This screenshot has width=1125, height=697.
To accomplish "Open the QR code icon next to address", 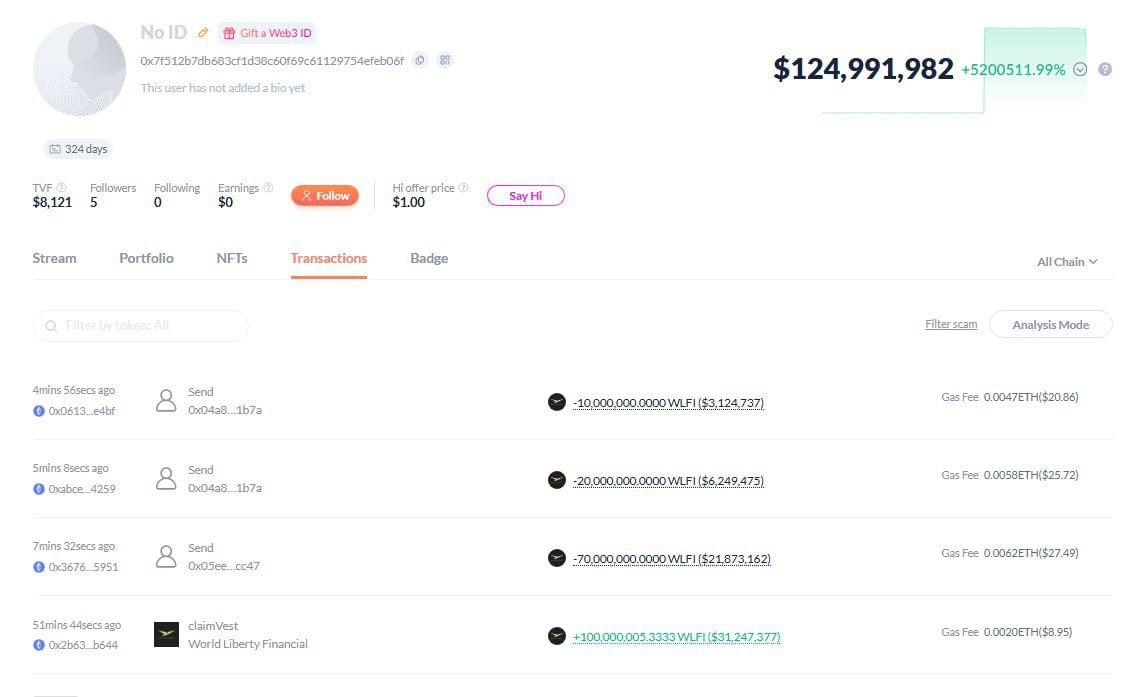I will 445,60.
